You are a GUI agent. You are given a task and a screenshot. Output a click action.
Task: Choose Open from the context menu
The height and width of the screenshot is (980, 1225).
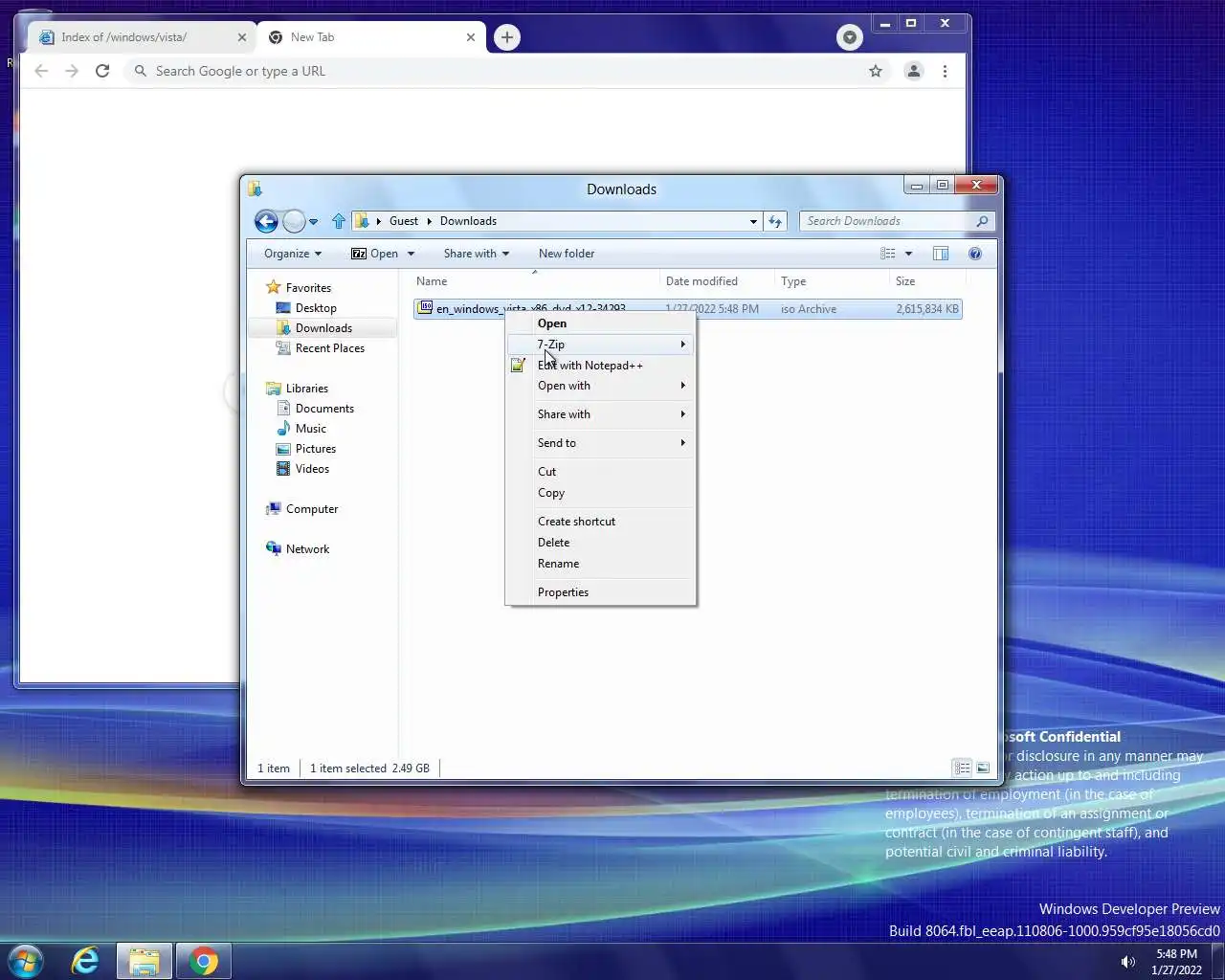pyautogui.click(x=600, y=323)
